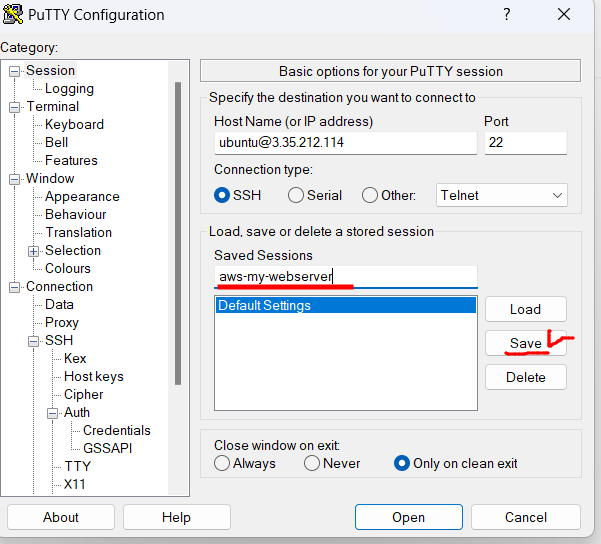This screenshot has width=601, height=544.
Task: Click the category tree scrollbar thumb
Action: point(178,233)
